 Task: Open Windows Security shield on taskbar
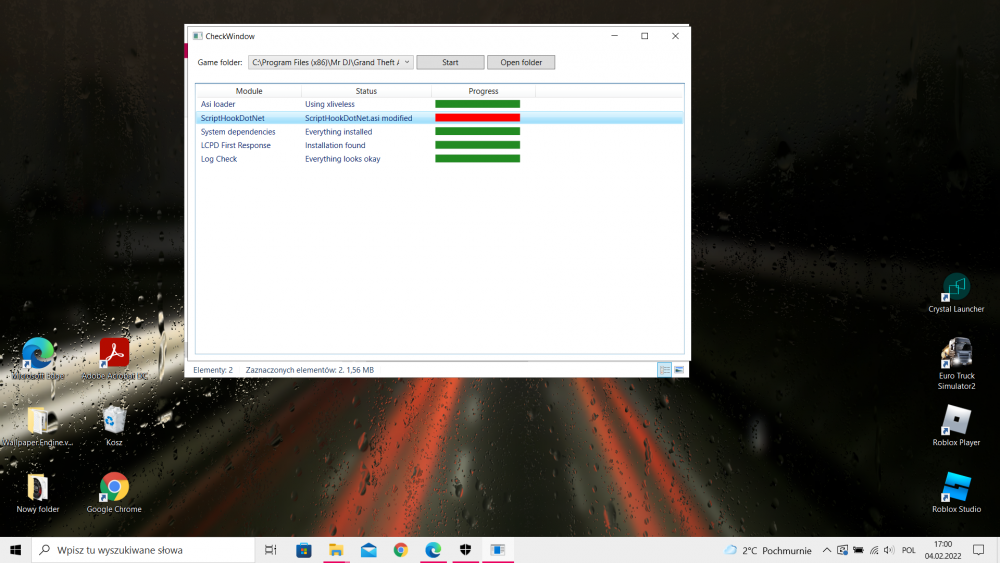[466, 550]
